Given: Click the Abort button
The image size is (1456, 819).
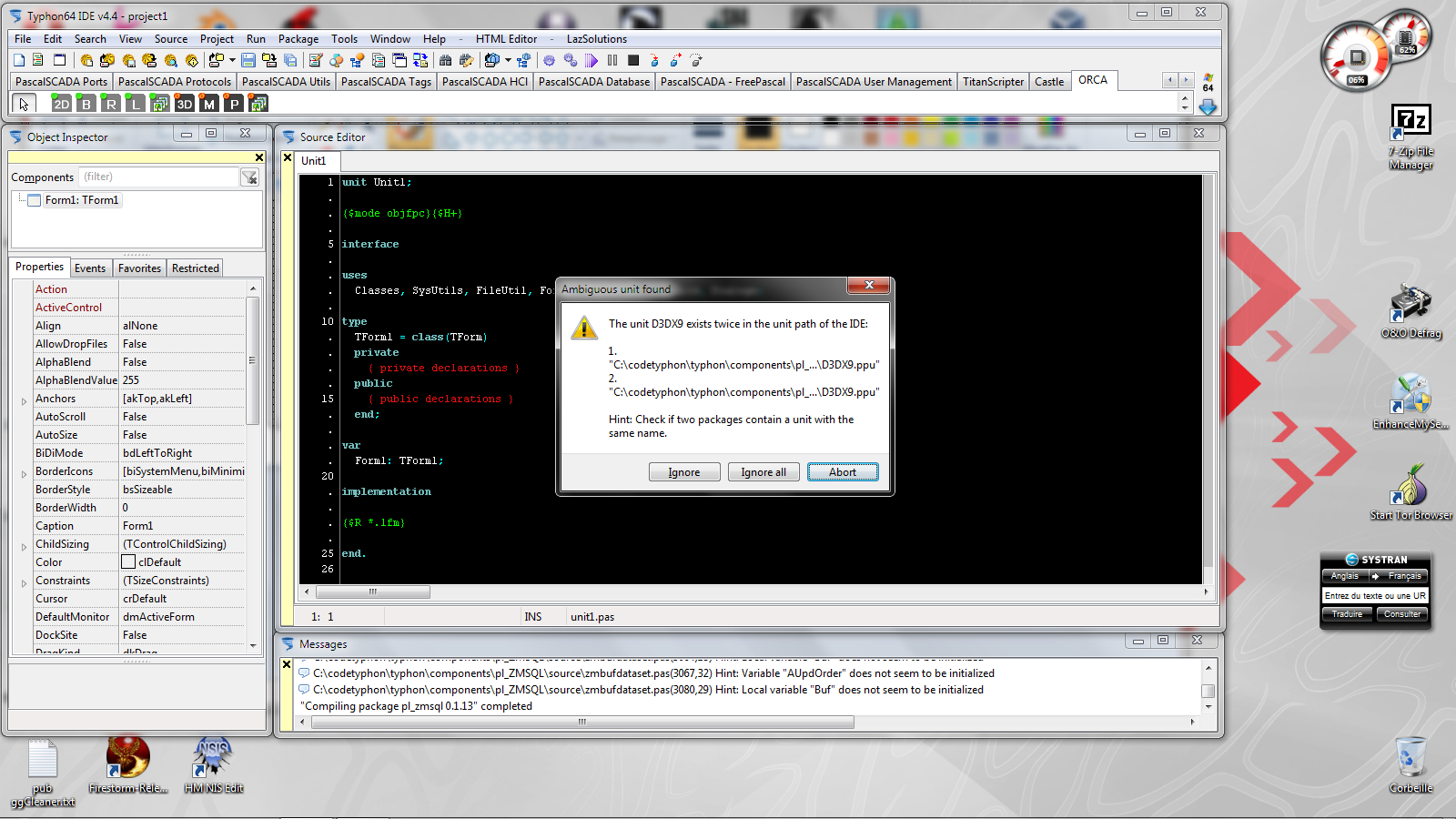Looking at the screenshot, I should click(843, 472).
